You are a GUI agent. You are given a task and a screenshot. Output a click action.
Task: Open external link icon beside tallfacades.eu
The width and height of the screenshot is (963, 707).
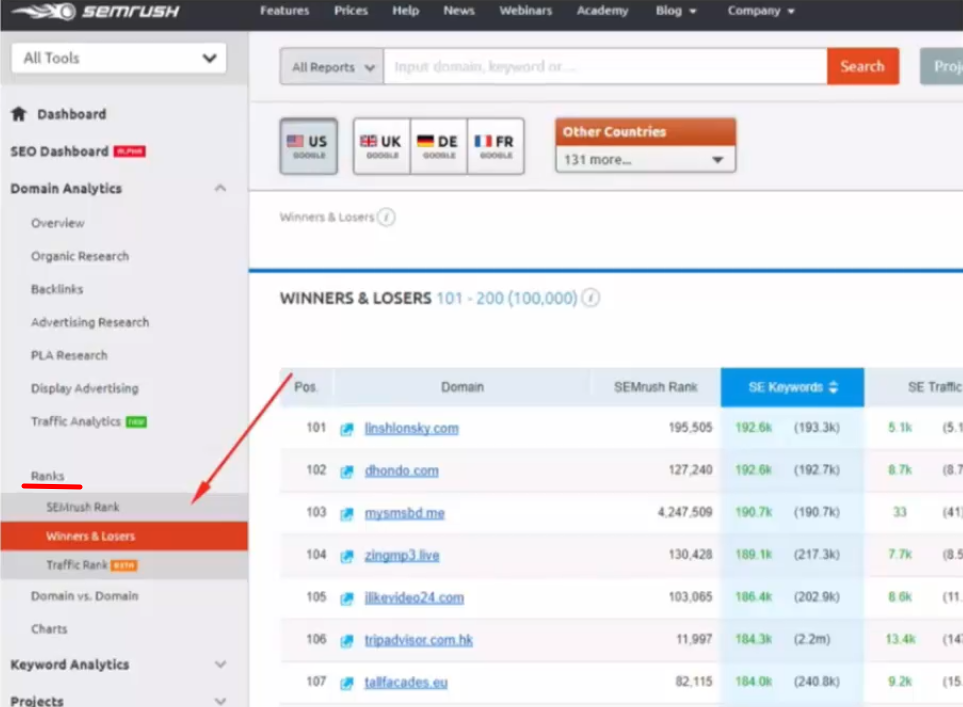click(347, 683)
